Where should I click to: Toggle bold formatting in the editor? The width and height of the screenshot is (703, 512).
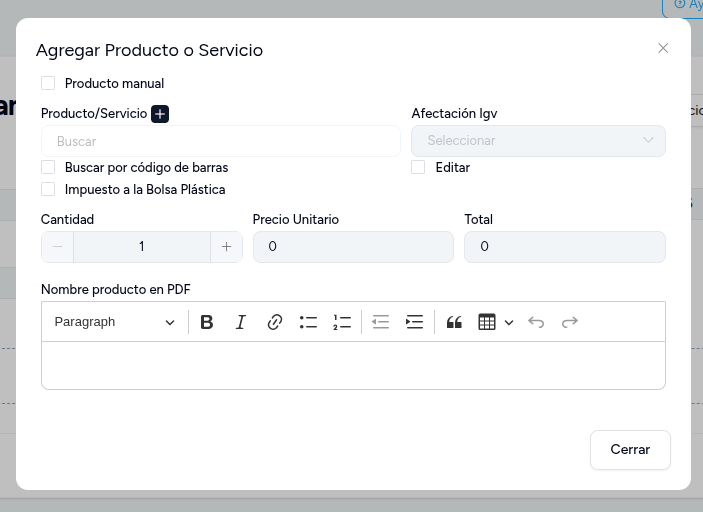207,322
